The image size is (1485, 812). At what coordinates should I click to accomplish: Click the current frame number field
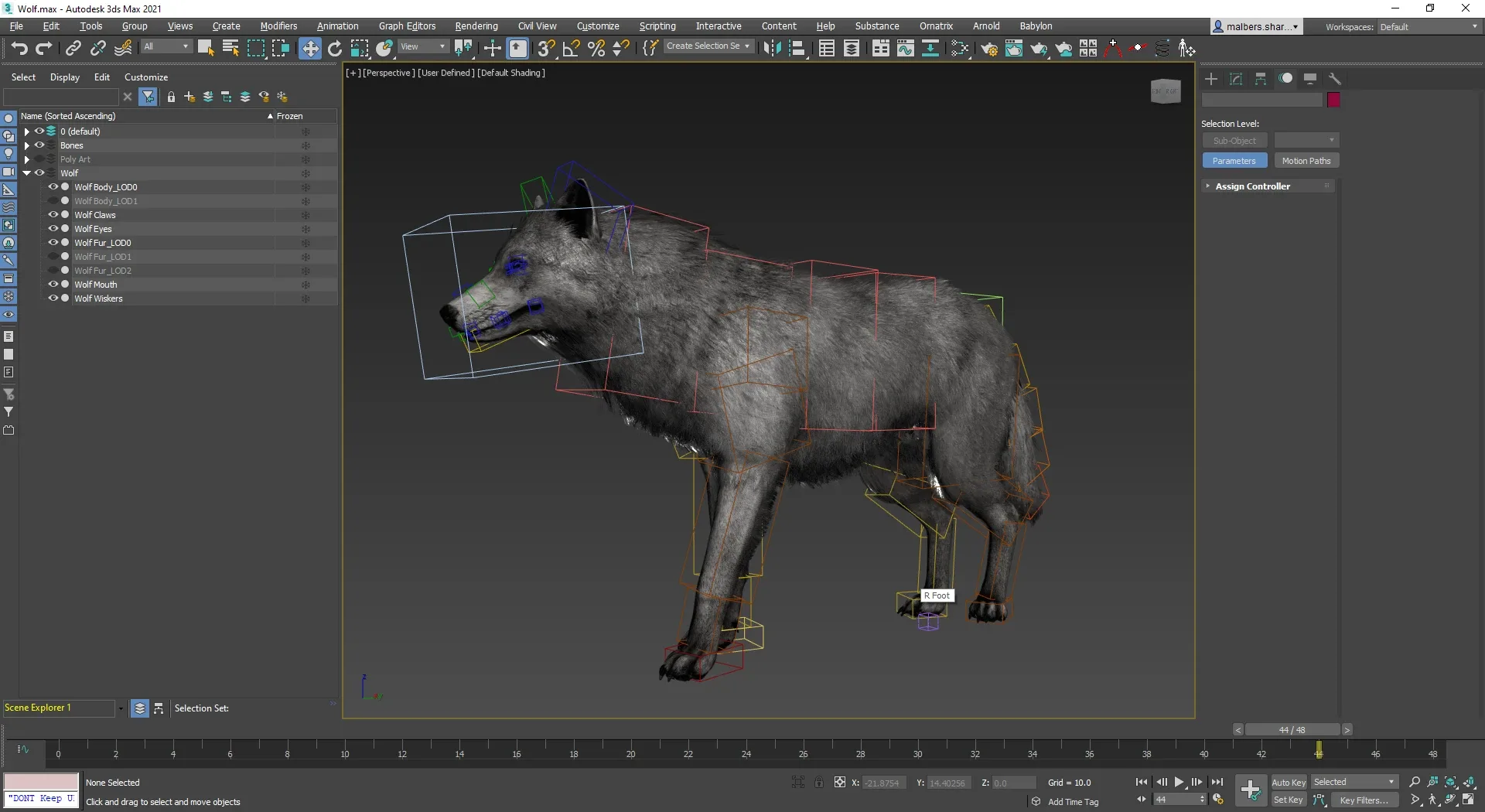coord(1179,800)
